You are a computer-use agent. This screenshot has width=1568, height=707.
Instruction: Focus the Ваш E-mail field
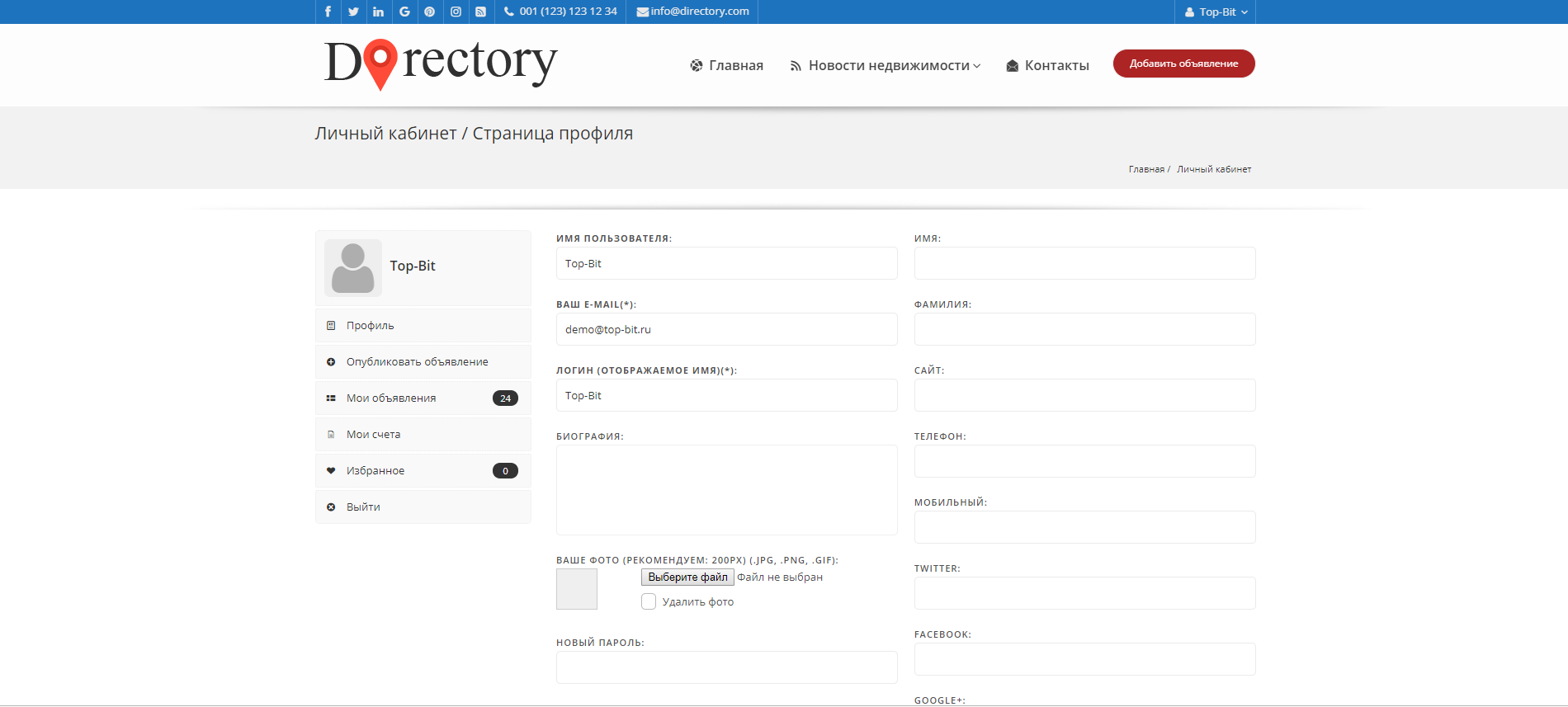click(727, 329)
